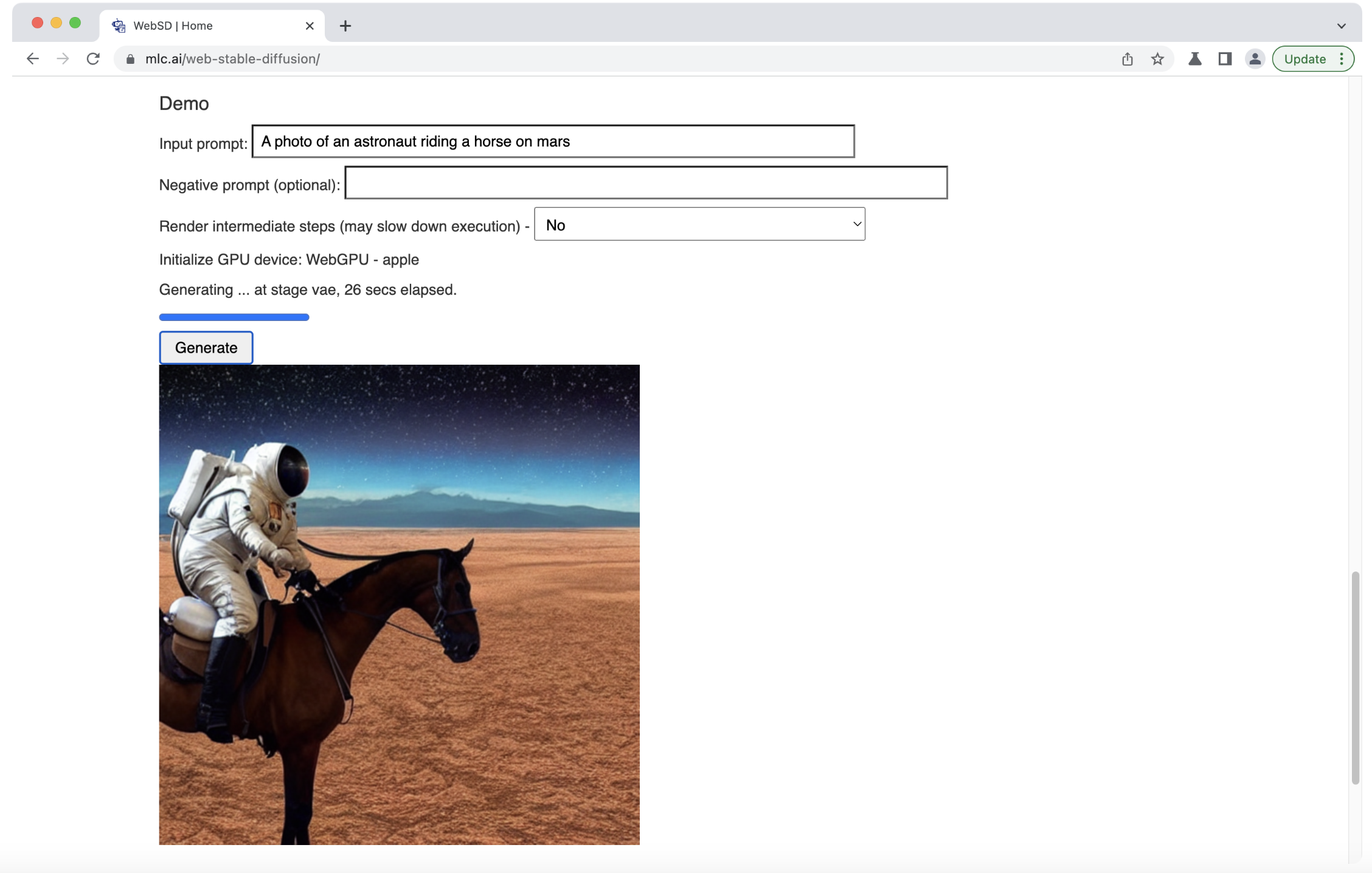The image size is (1372, 873).
Task: Bookmark the page using the star icon
Action: pos(1158,58)
